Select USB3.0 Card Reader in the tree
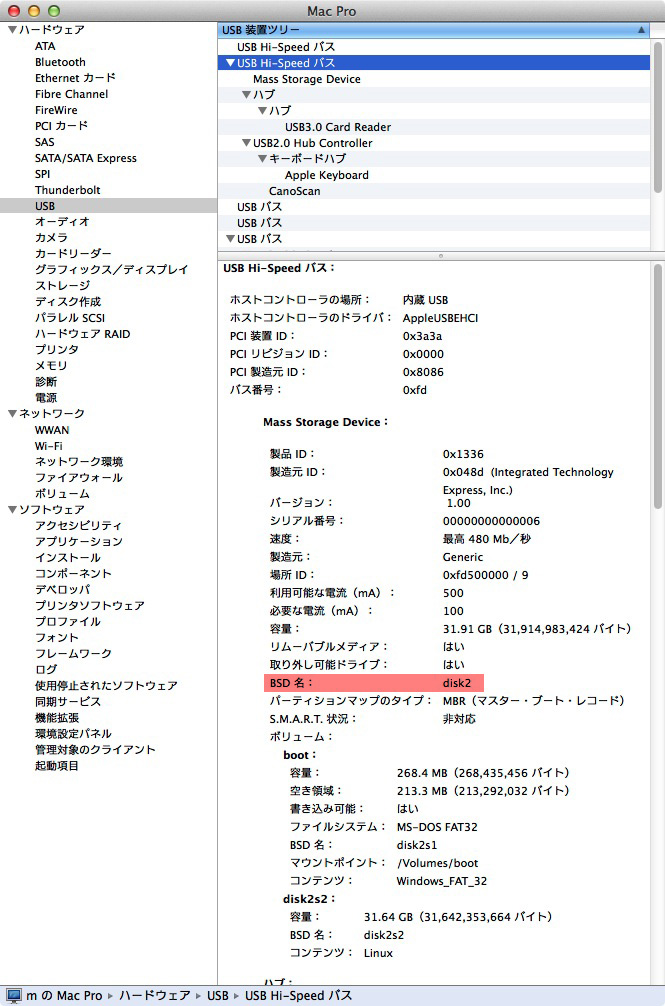 click(337, 127)
